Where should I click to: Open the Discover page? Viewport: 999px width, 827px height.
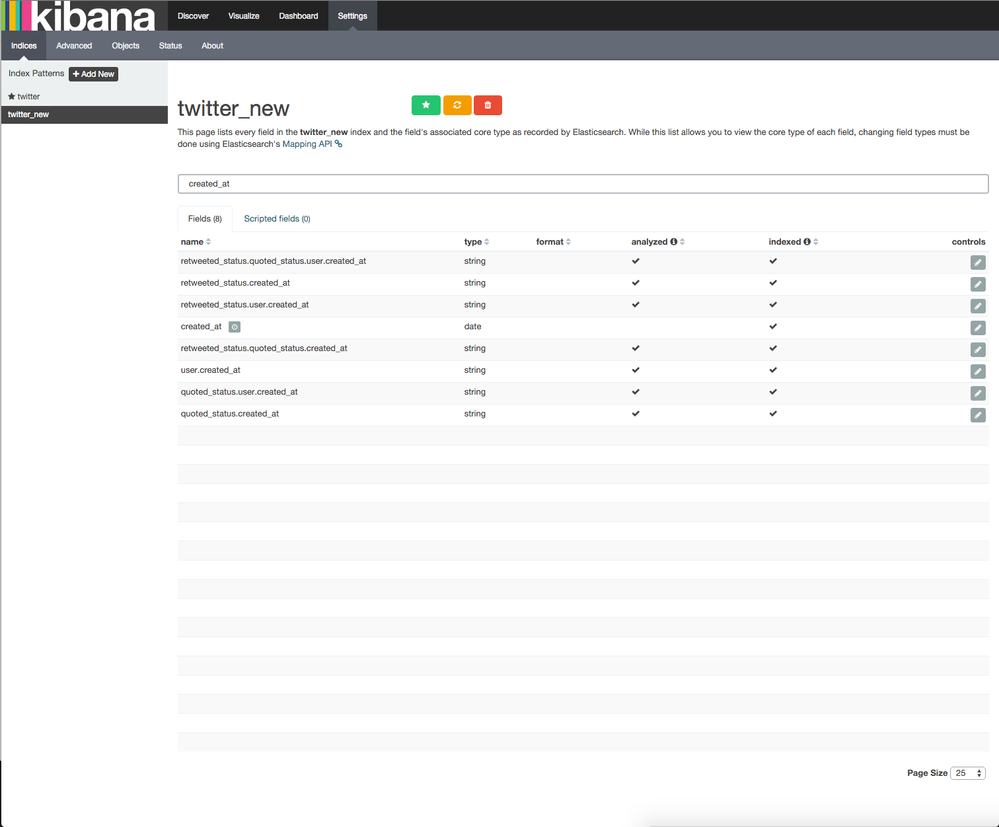point(192,15)
